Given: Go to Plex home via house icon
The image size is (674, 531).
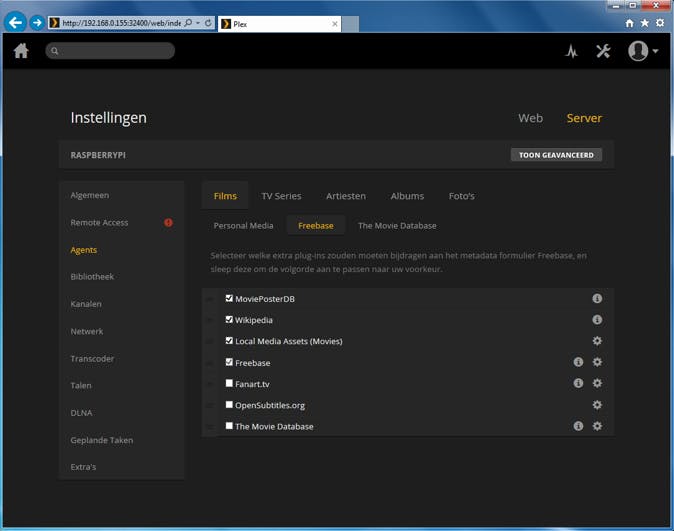Looking at the screenshot, I should coord(21,51).
